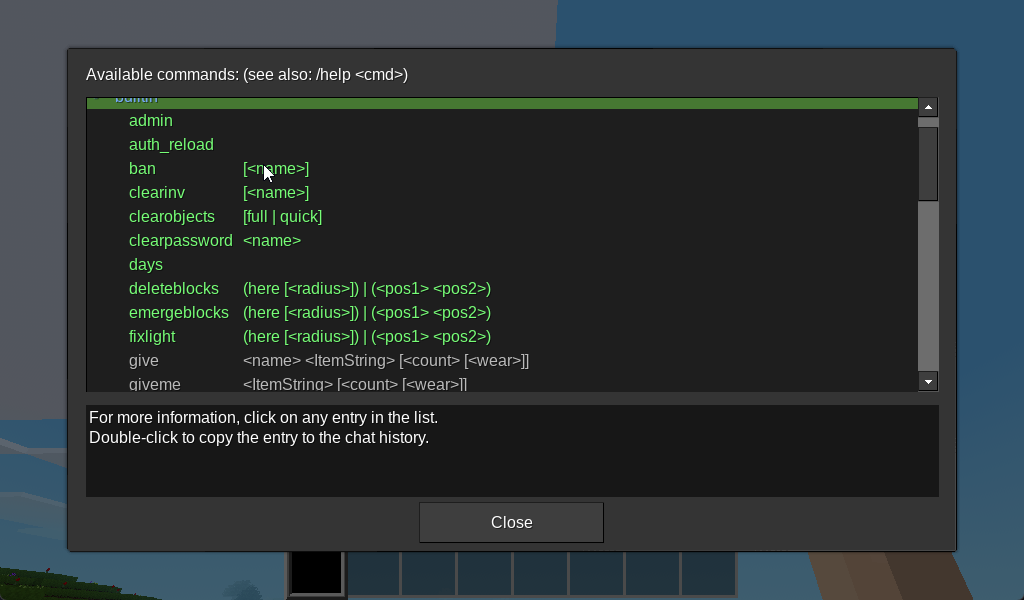Viewport: 1024px width, 600px height.
Task: Select the give command entry
Action: point(502,360)
